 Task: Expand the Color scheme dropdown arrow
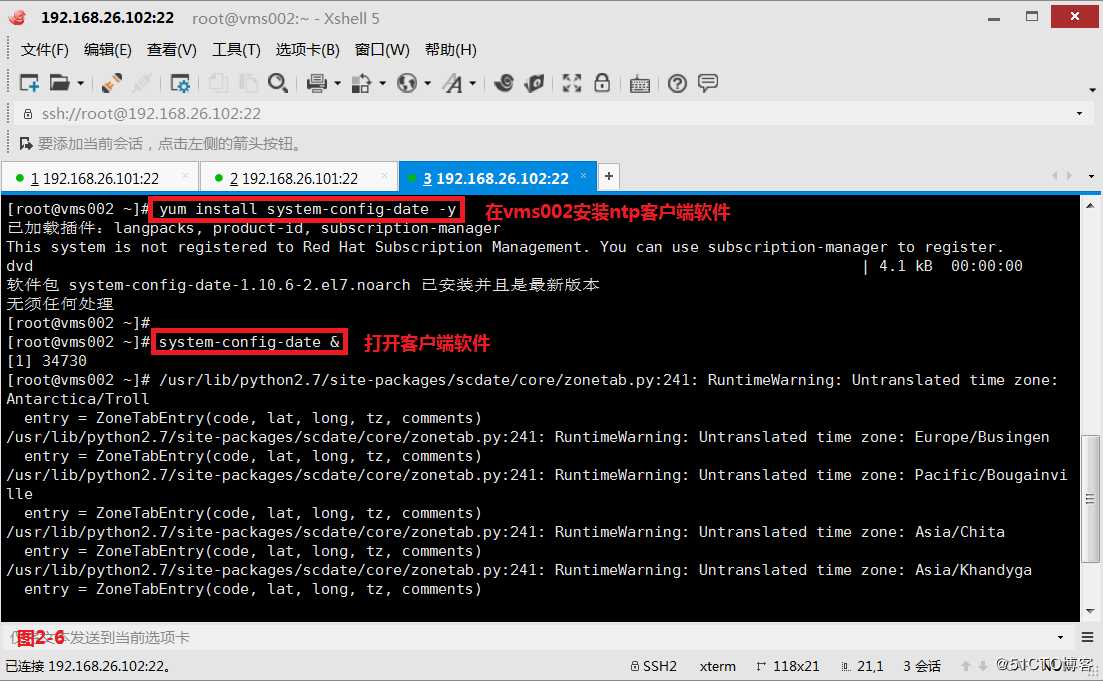[x=383, y=84]
